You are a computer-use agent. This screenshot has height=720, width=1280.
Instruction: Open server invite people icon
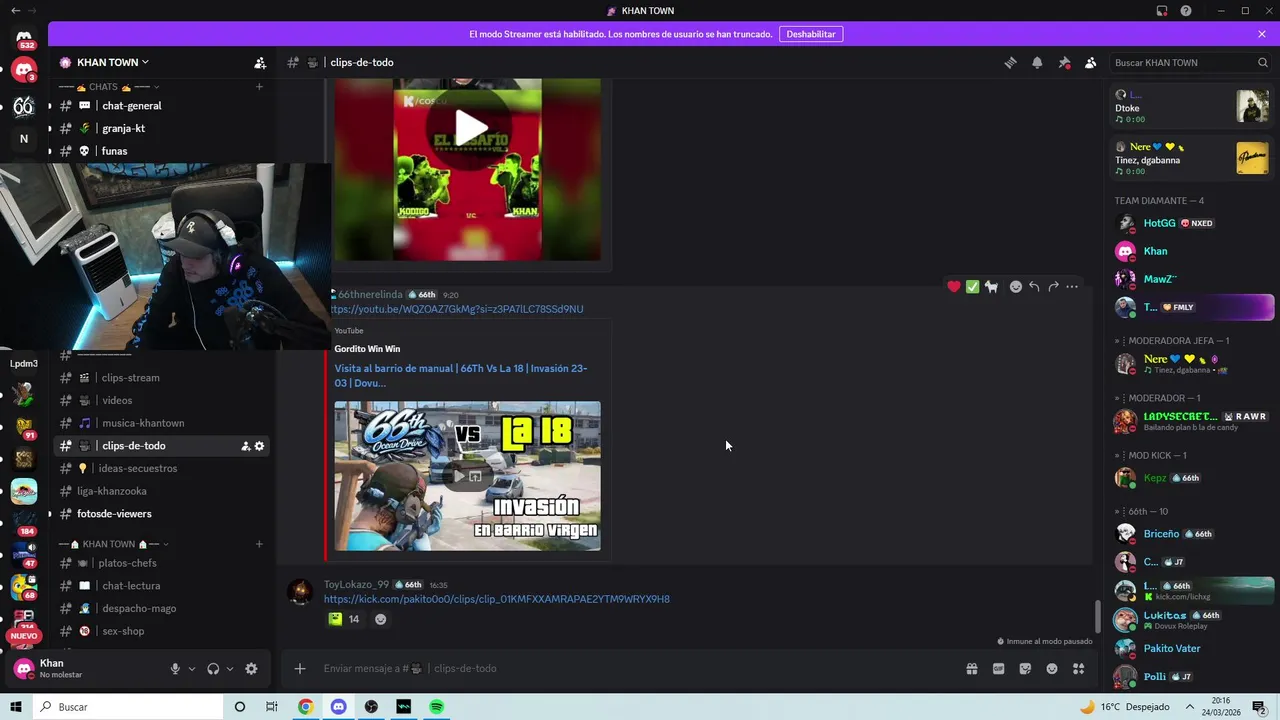coord(260,62)
